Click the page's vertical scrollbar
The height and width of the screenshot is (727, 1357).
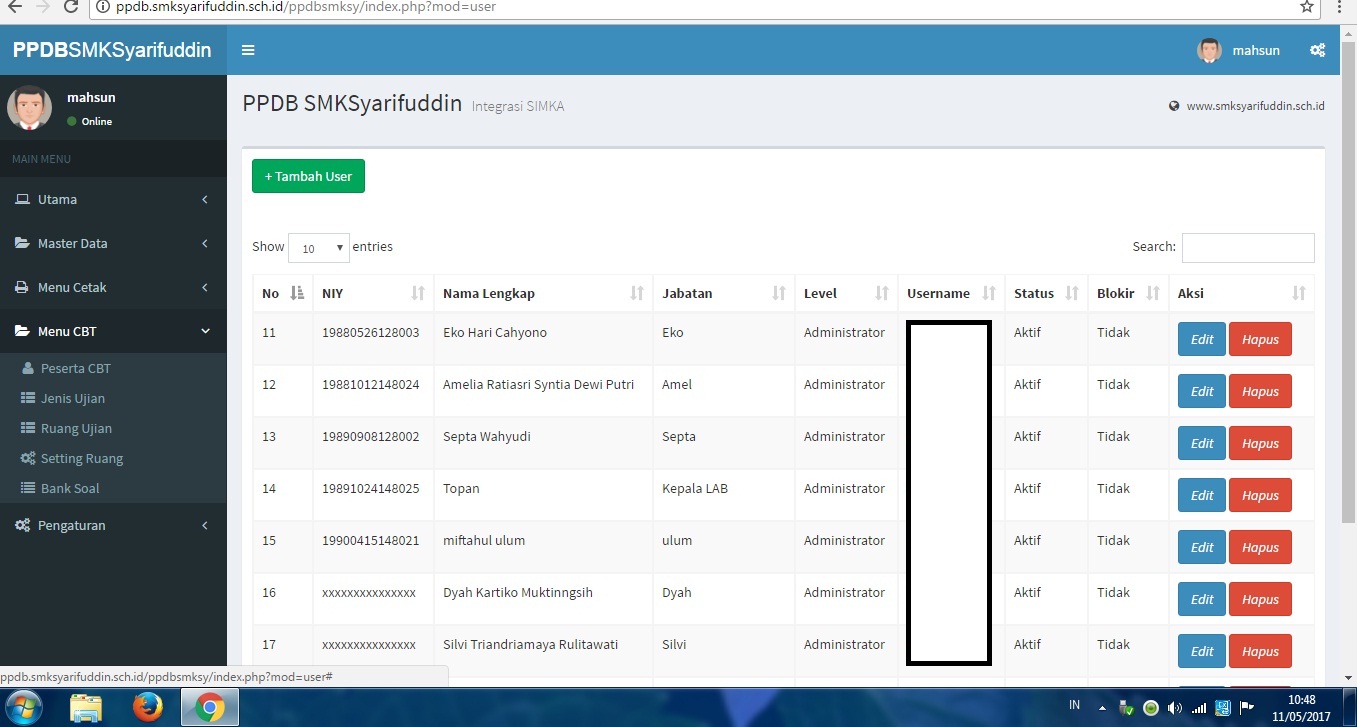1348,300
